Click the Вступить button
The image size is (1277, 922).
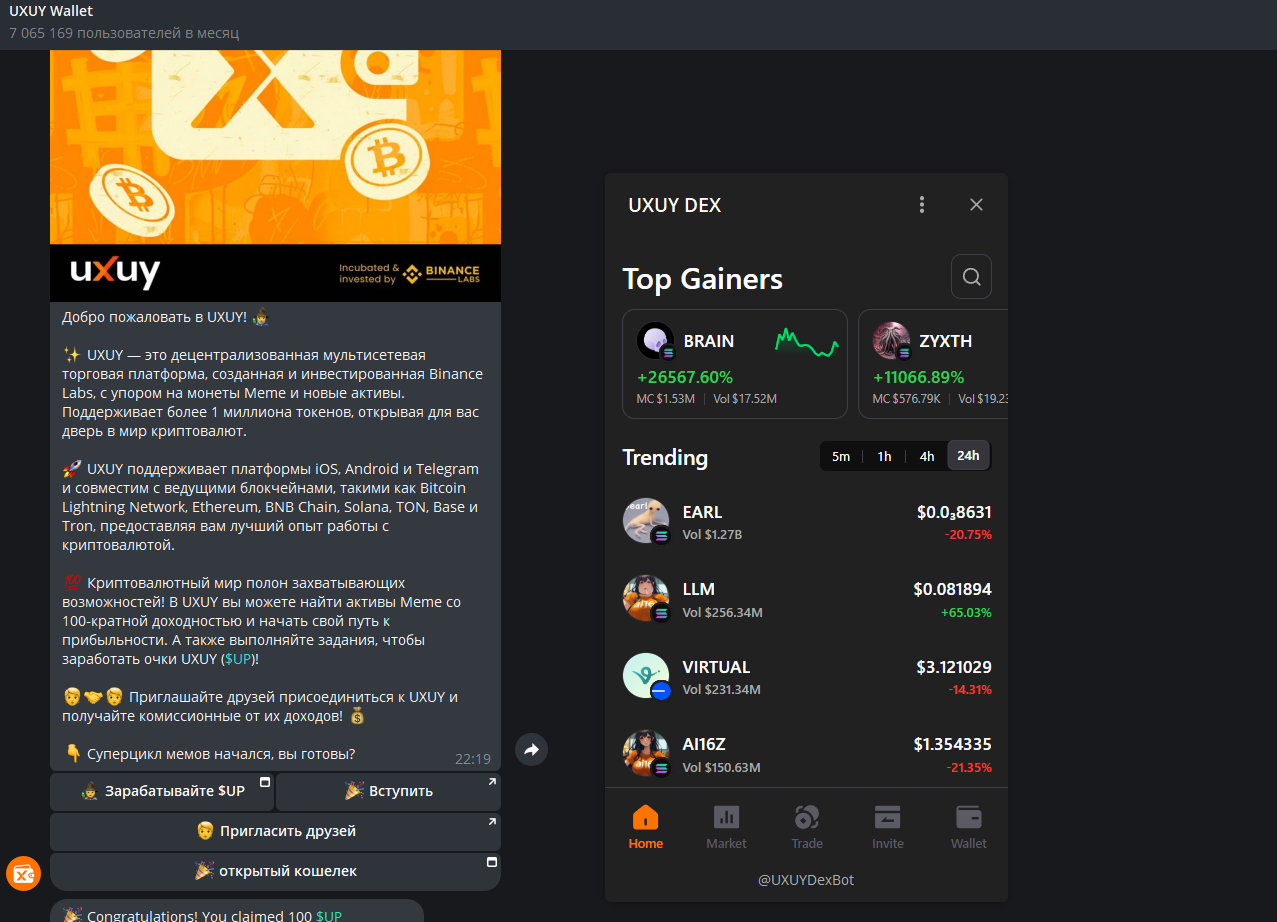coord(388,791)
